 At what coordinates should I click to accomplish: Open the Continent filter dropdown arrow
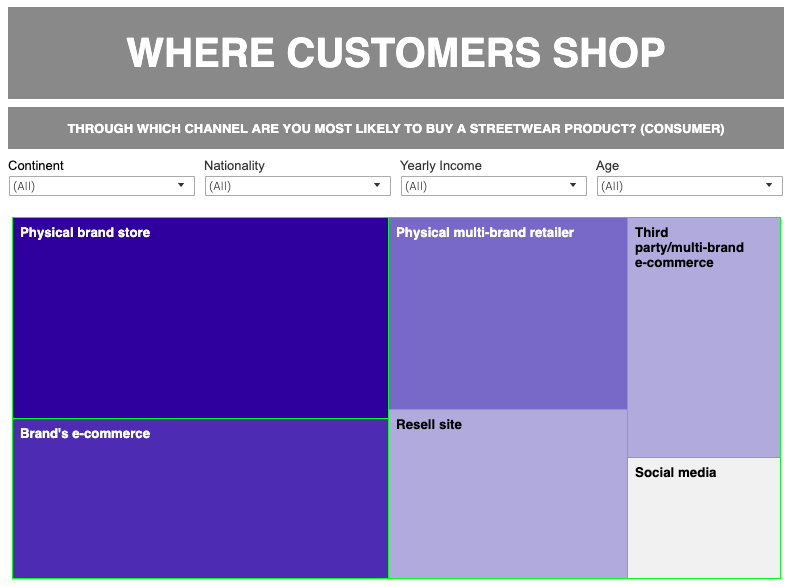pos(181,186)
